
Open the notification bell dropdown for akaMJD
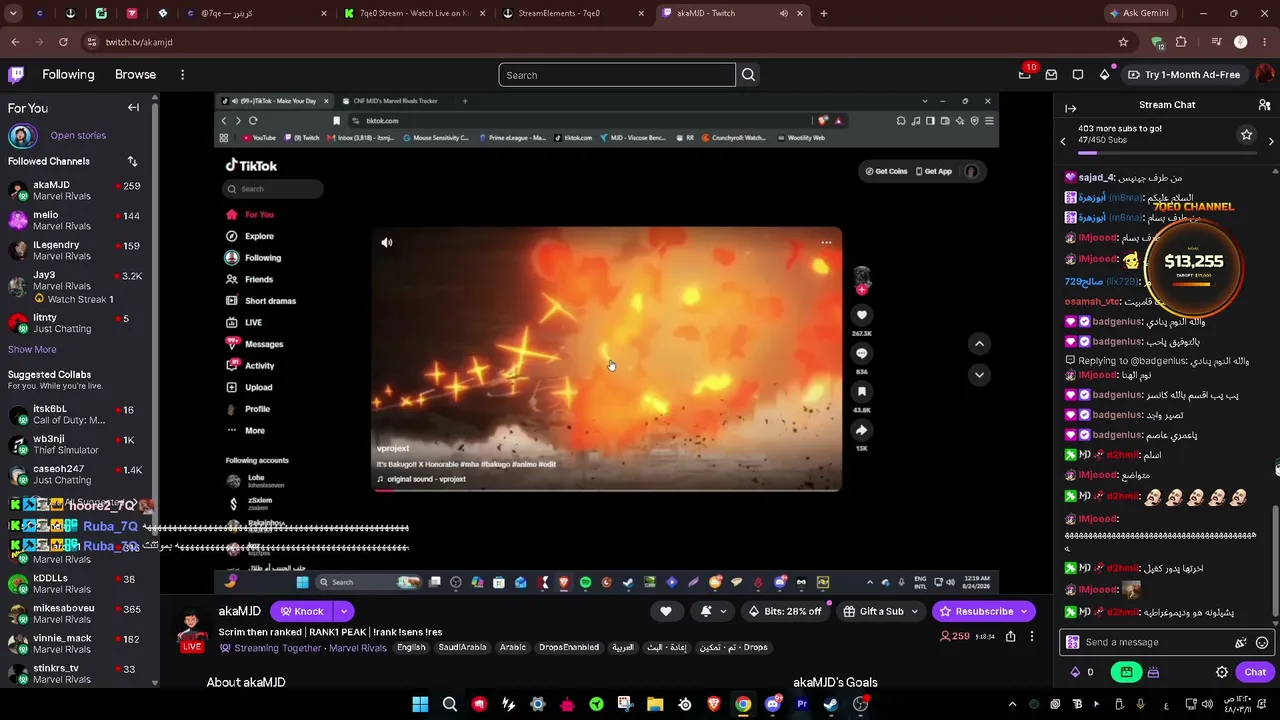click(711, 611)
